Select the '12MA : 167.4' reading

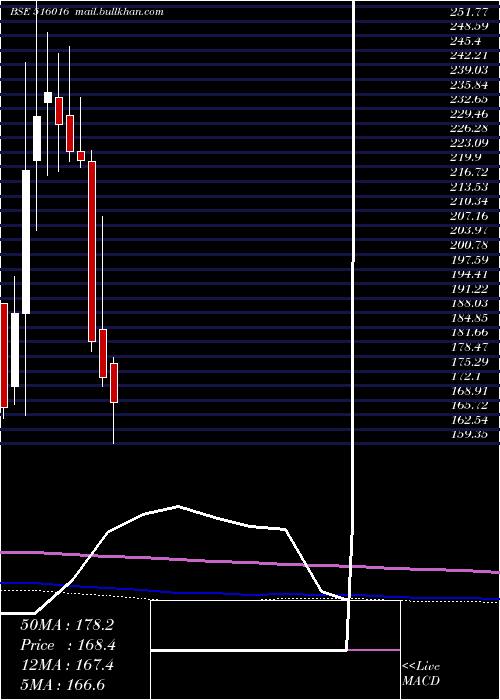pyautogui.click(x=67, y=665)
